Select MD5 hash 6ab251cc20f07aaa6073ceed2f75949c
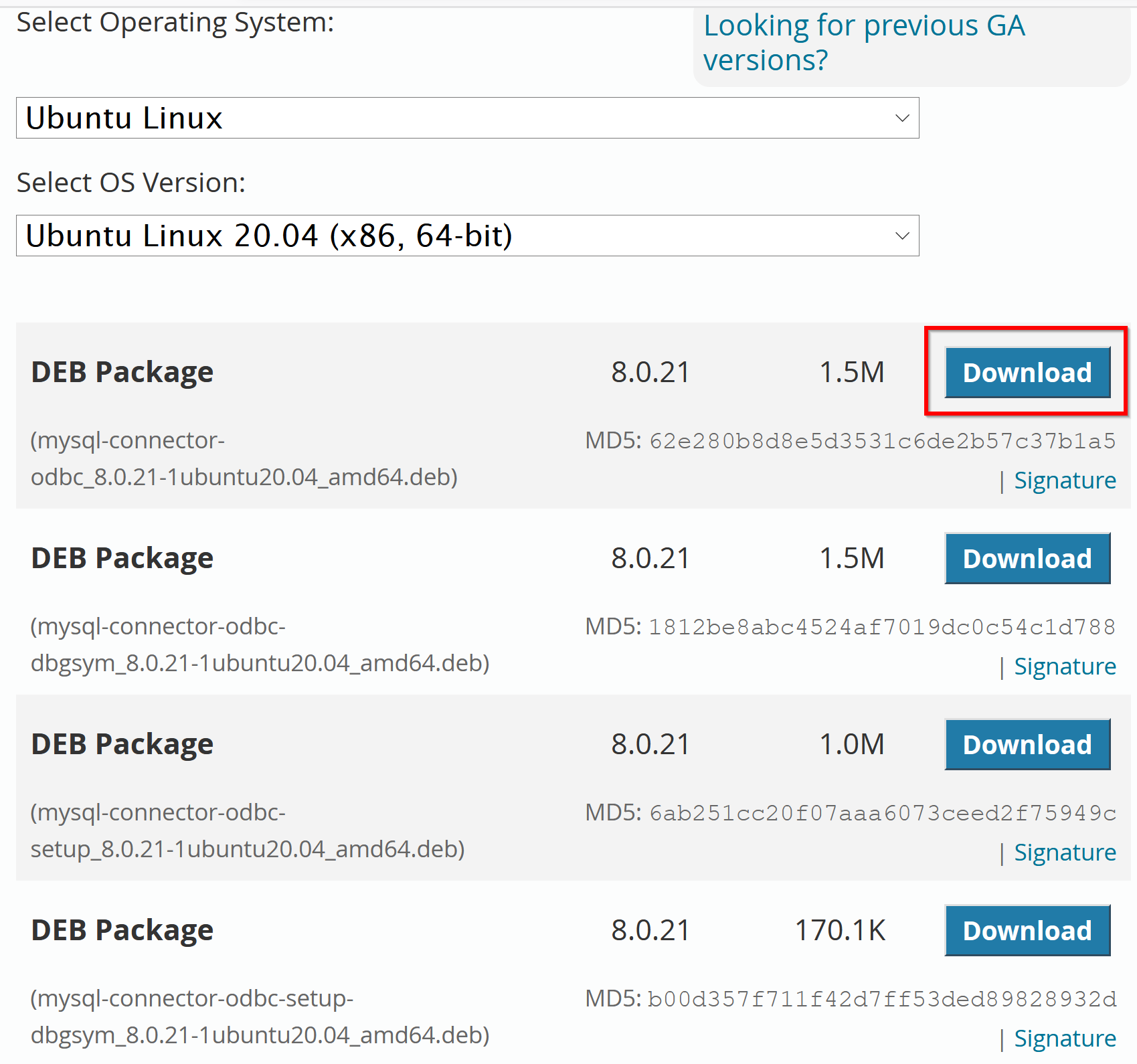 pos(883,813)
